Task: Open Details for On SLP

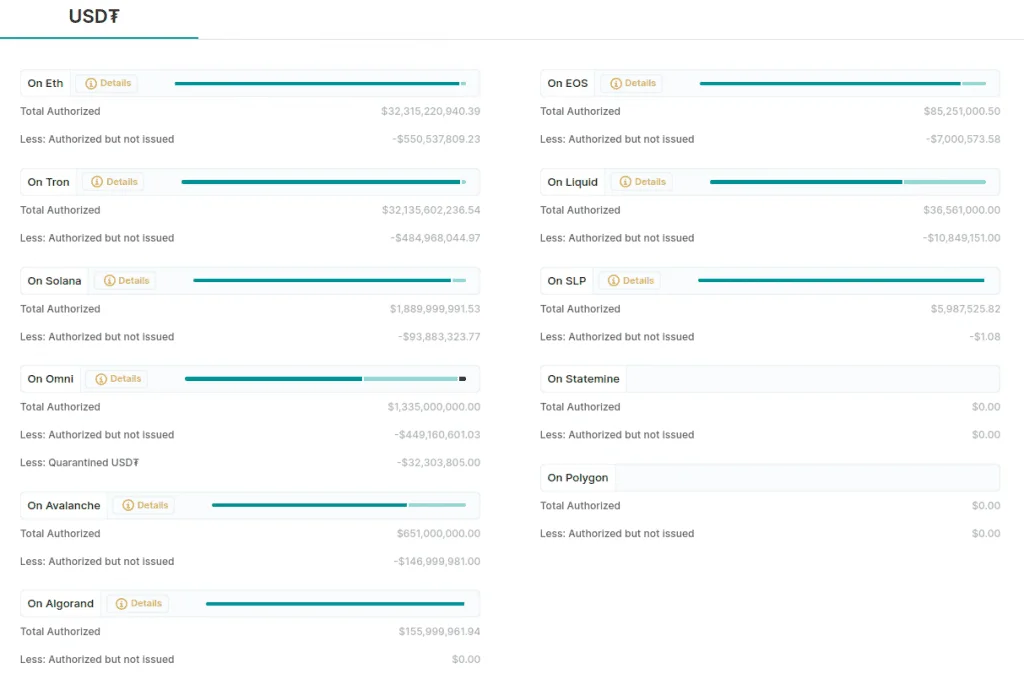Action: point(632,280)
